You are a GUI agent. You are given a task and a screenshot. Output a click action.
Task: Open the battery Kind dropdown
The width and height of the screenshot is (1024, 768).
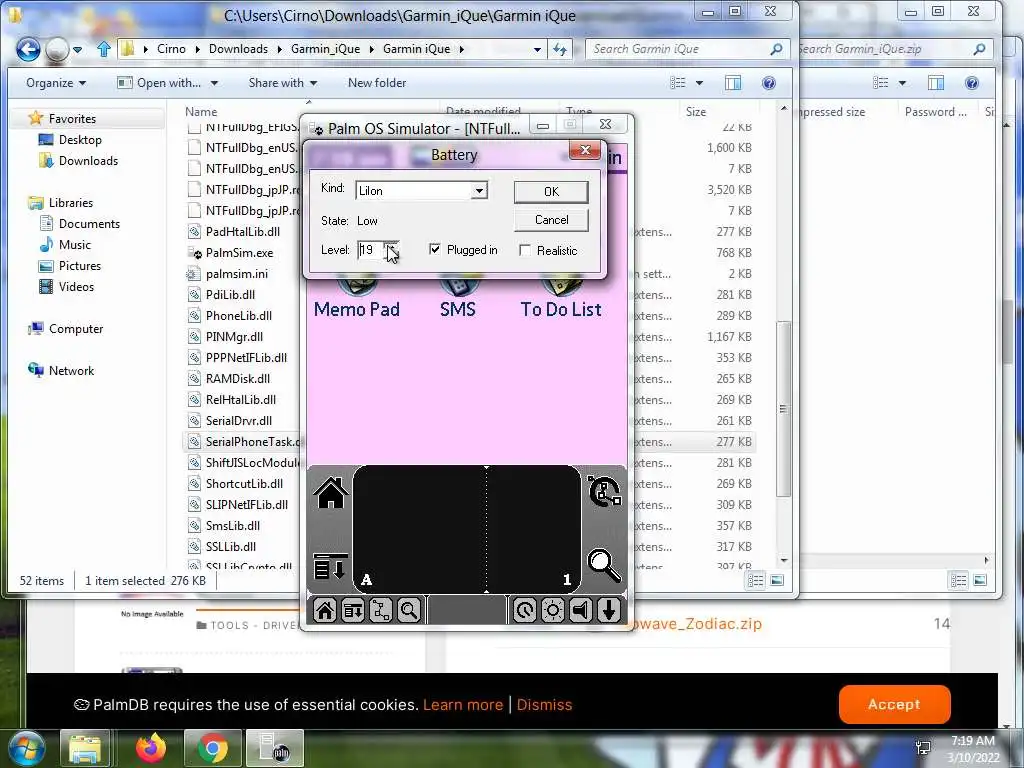coord(479,191)
